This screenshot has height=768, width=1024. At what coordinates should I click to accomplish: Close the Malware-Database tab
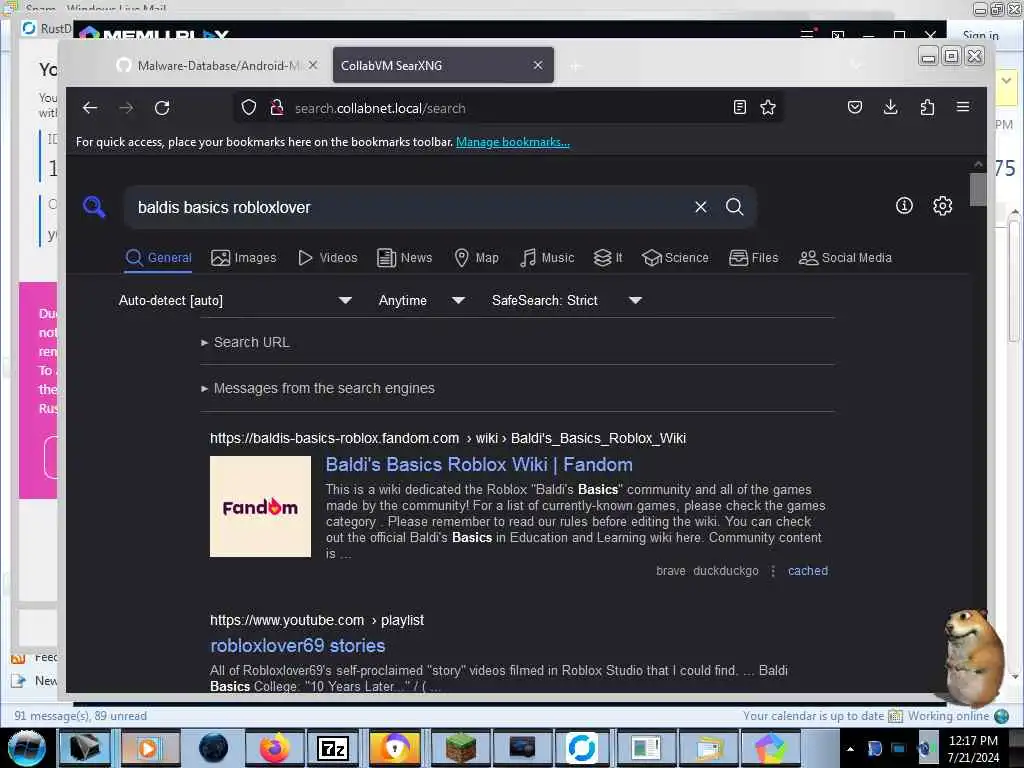click(x=313, y=65)
